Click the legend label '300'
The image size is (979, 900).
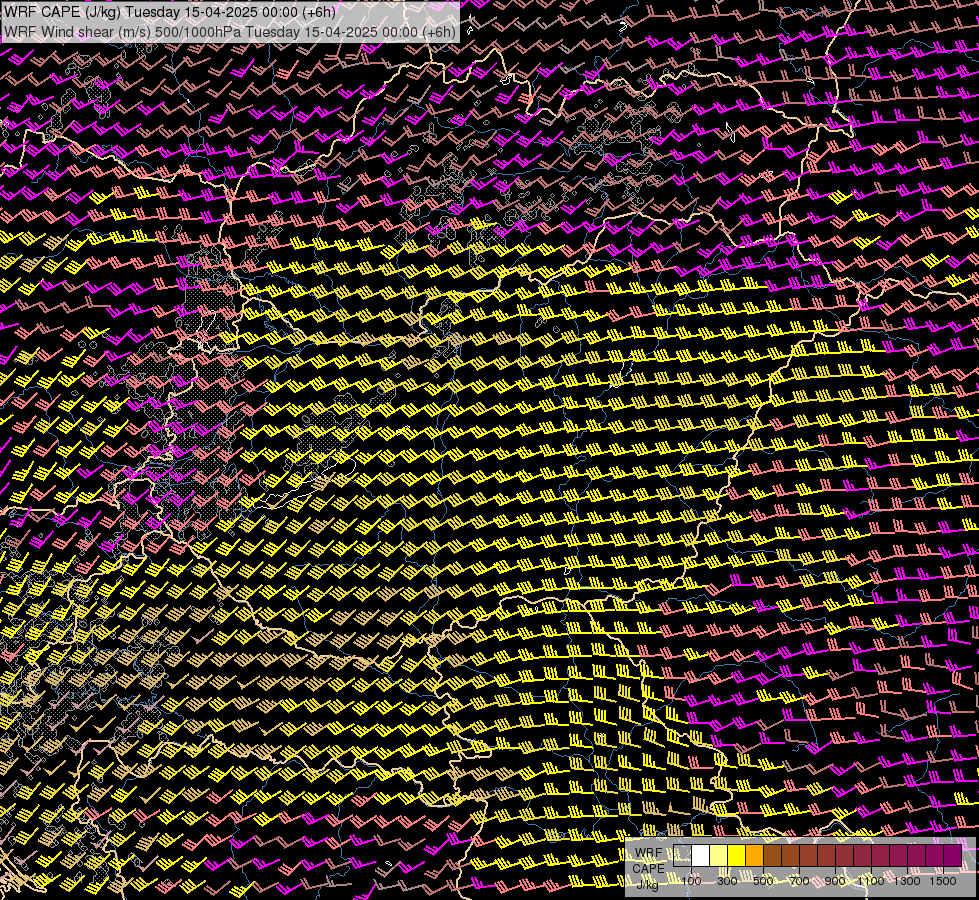pyautogui.click(x=727, y=881)
